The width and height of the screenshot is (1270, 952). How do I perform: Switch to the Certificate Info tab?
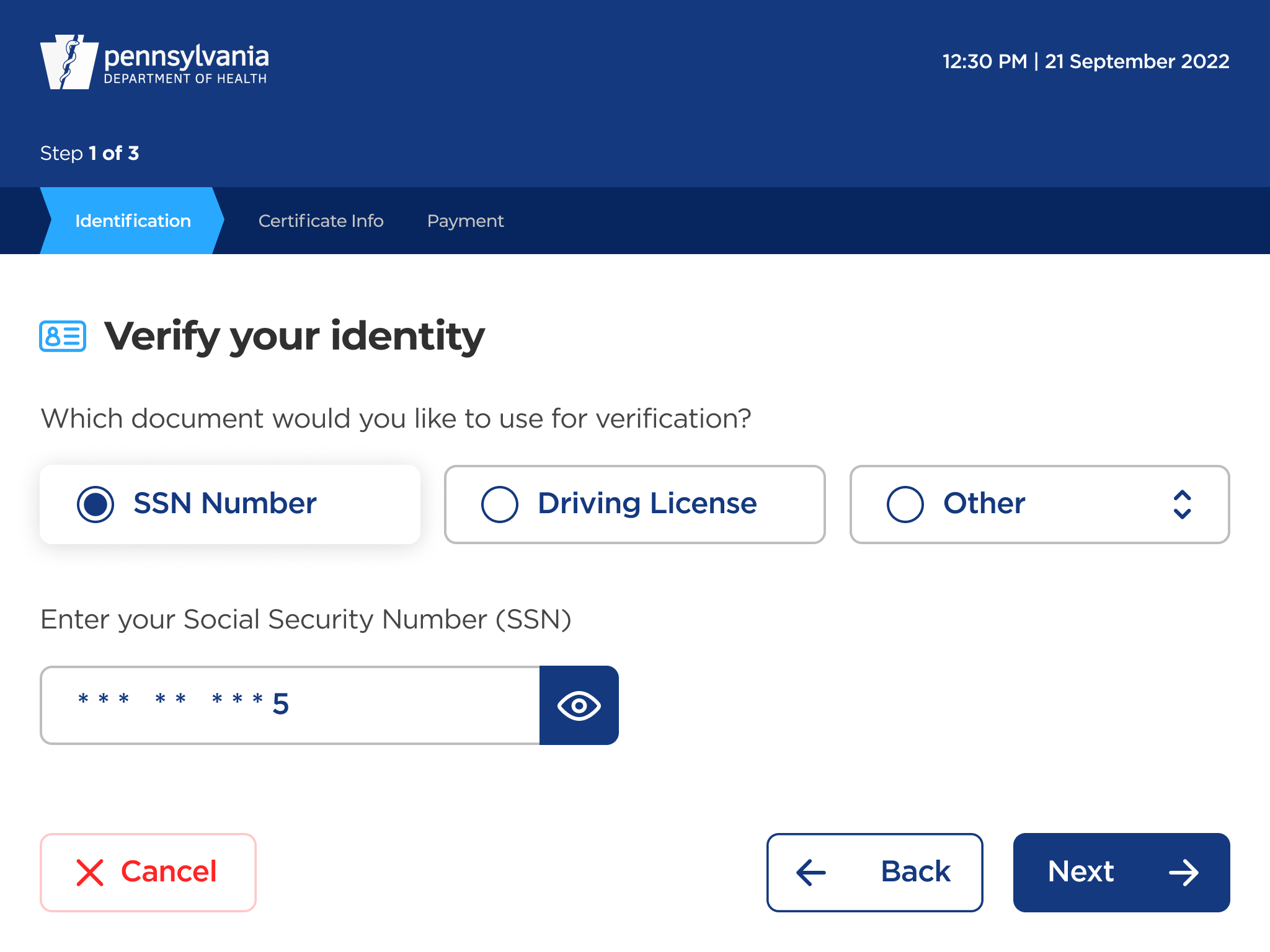pos(321,221)
